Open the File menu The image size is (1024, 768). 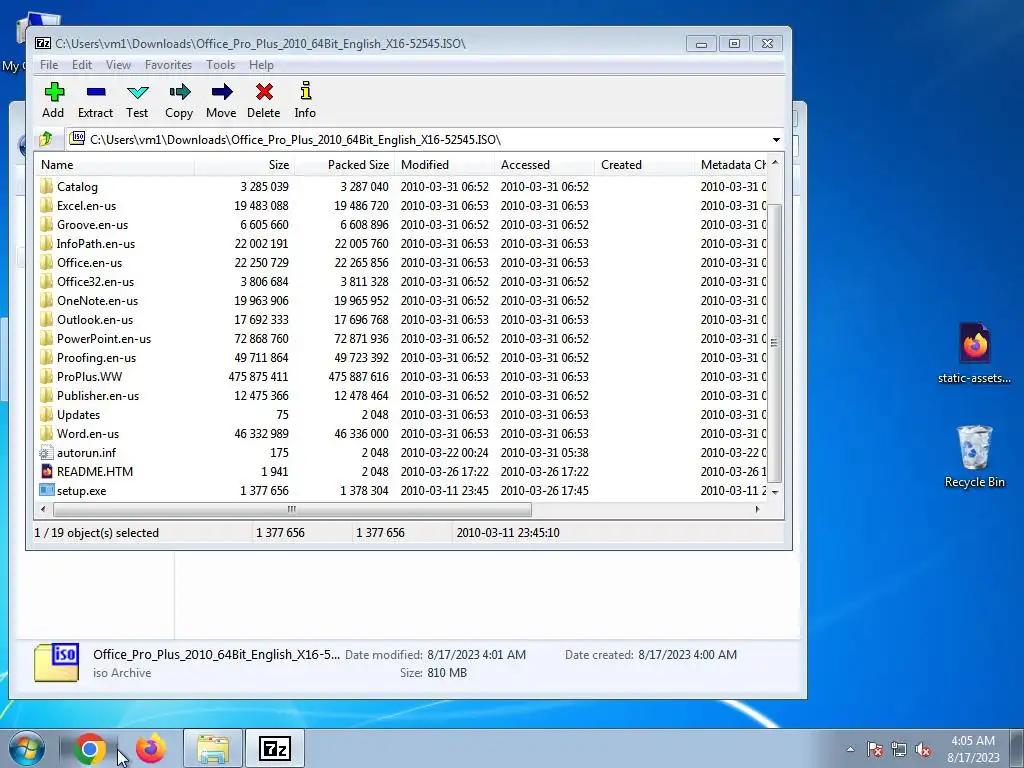pyautogui.click(x=49, y=65)
